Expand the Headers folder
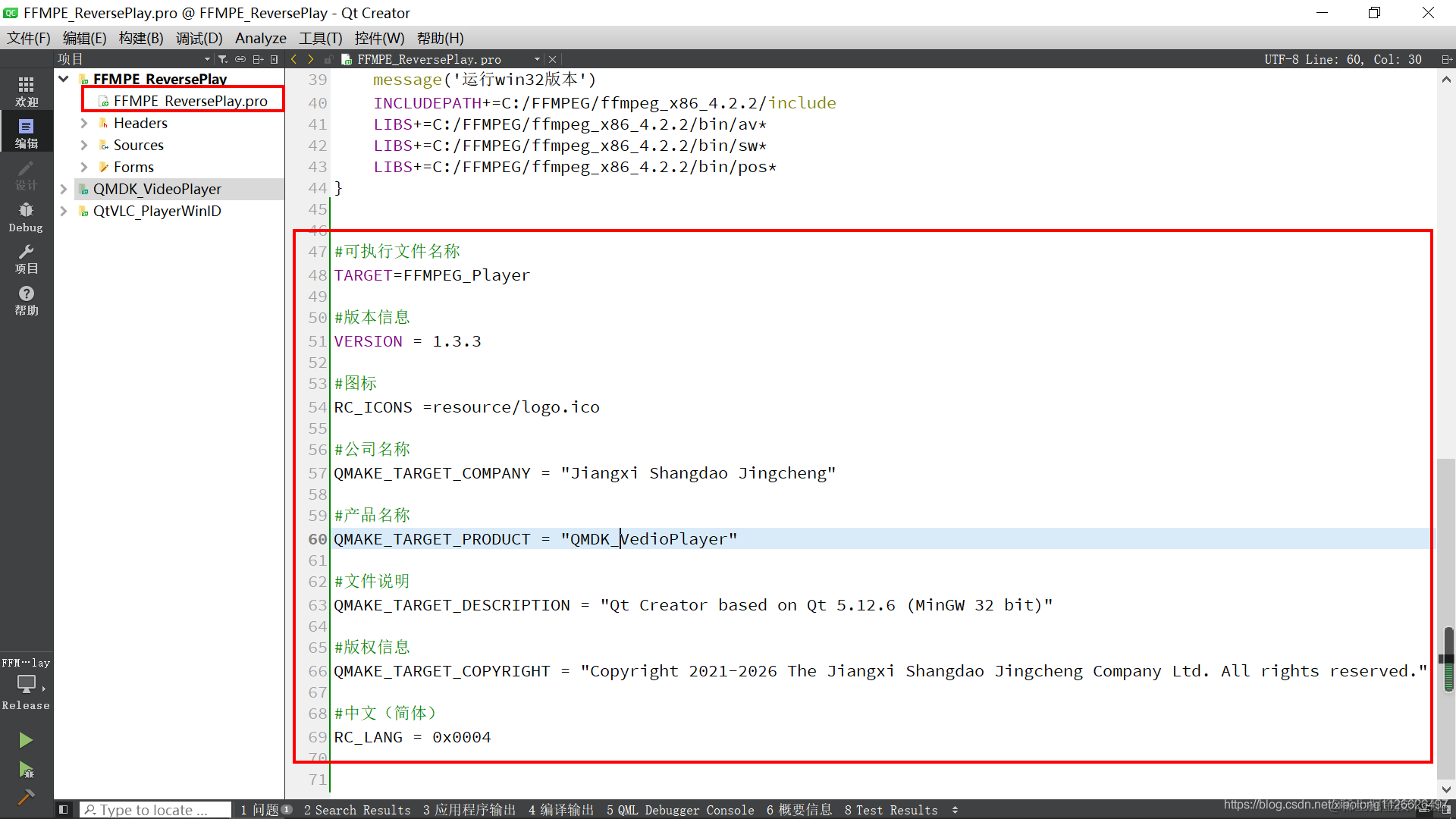 pos(84,123)
